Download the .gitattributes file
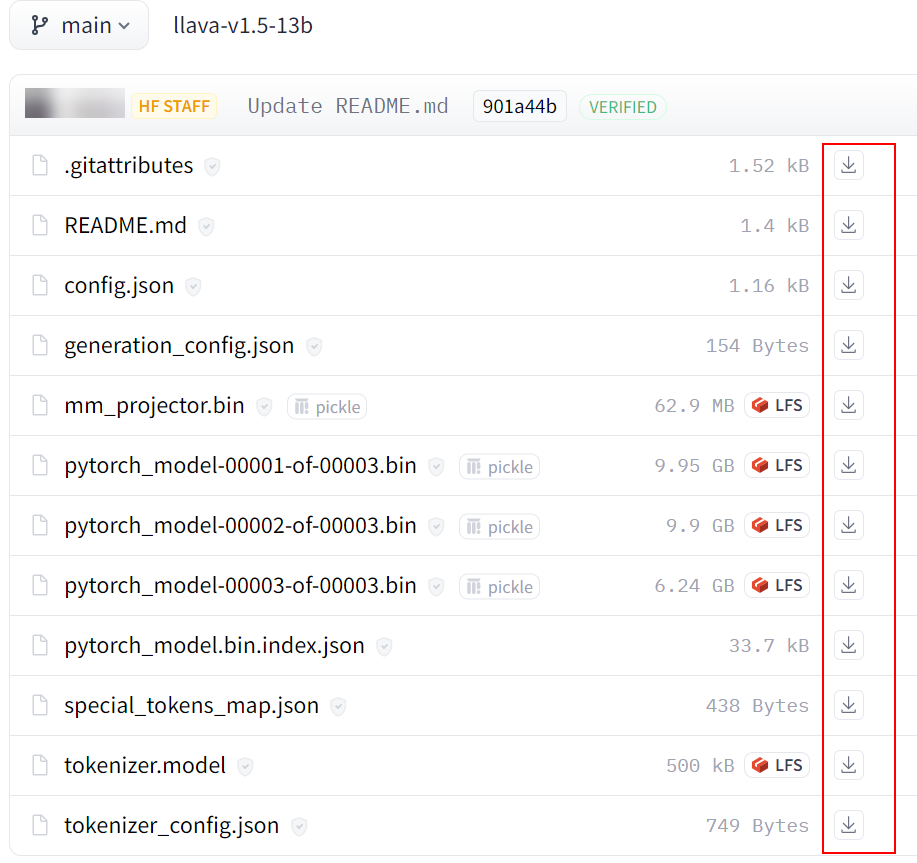This screenshot has height=863, width=917. coord(849,165)
